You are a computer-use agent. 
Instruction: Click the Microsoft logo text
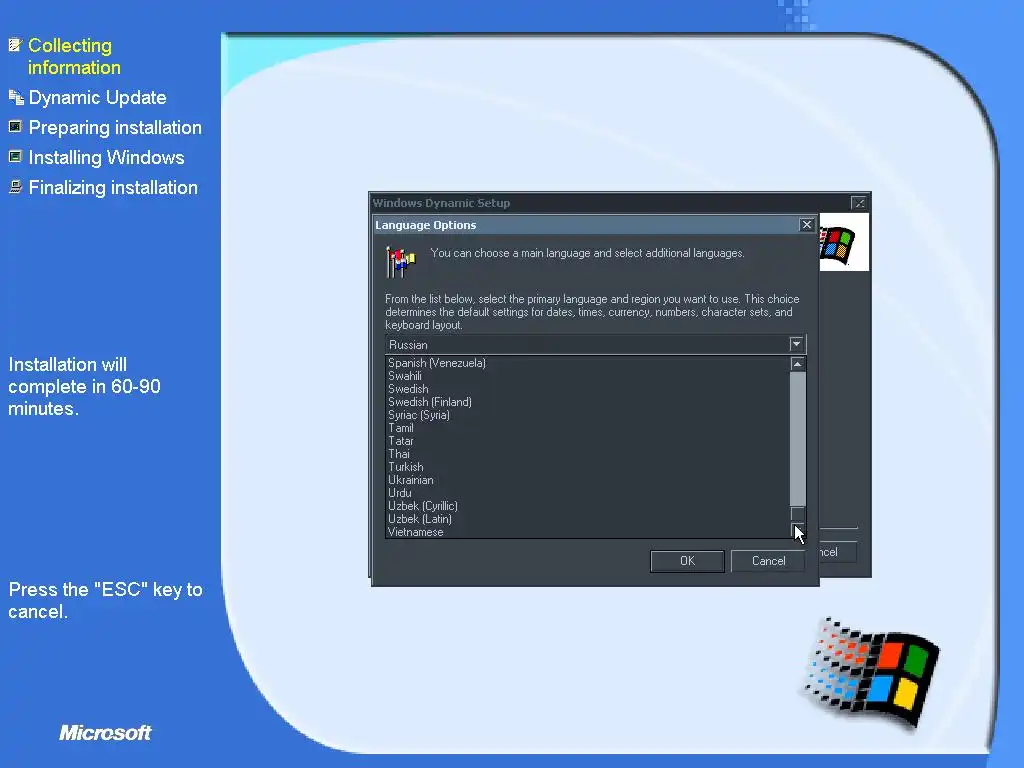point(105,733)
